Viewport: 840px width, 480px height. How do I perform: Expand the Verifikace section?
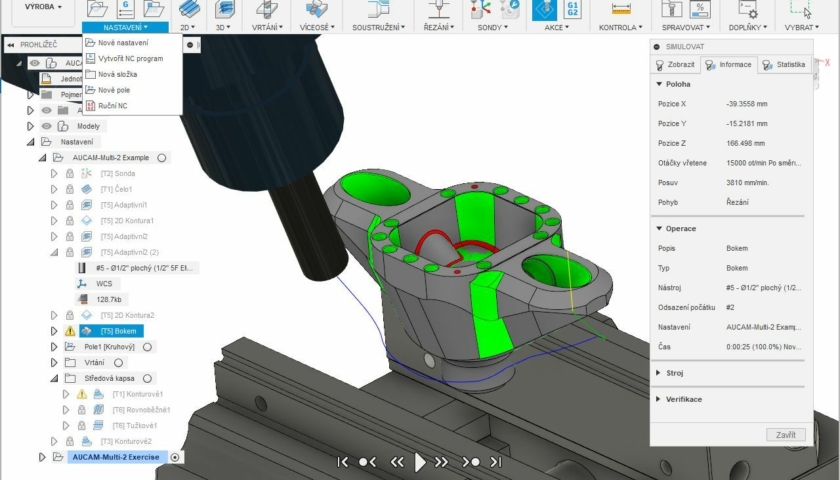point(657,399)
